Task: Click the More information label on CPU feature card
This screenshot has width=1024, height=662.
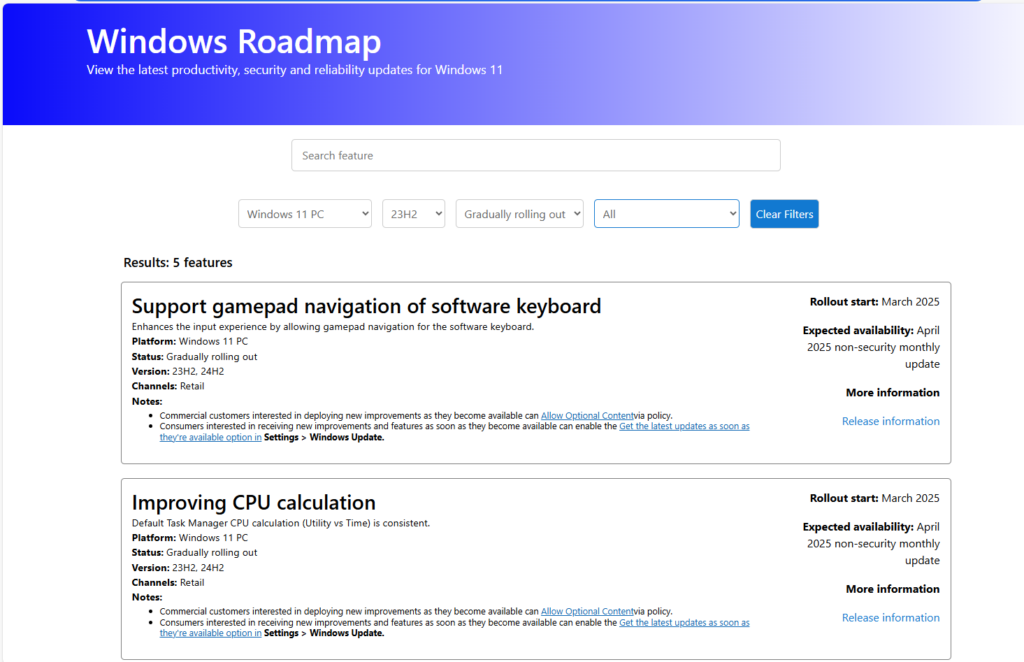Action: tap(892, 588)
